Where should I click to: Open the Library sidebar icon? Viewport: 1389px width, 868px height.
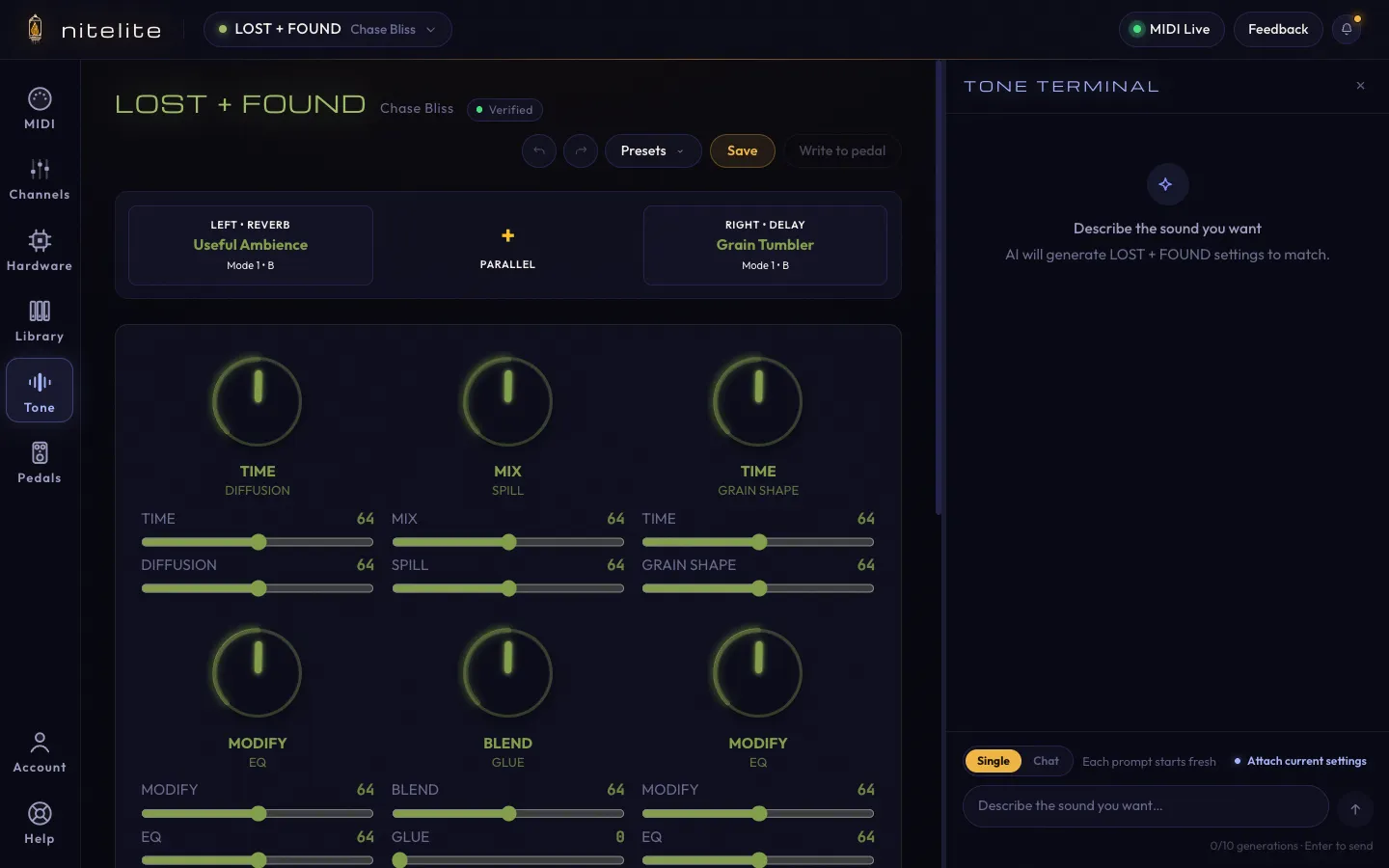[x=40, y=321]
